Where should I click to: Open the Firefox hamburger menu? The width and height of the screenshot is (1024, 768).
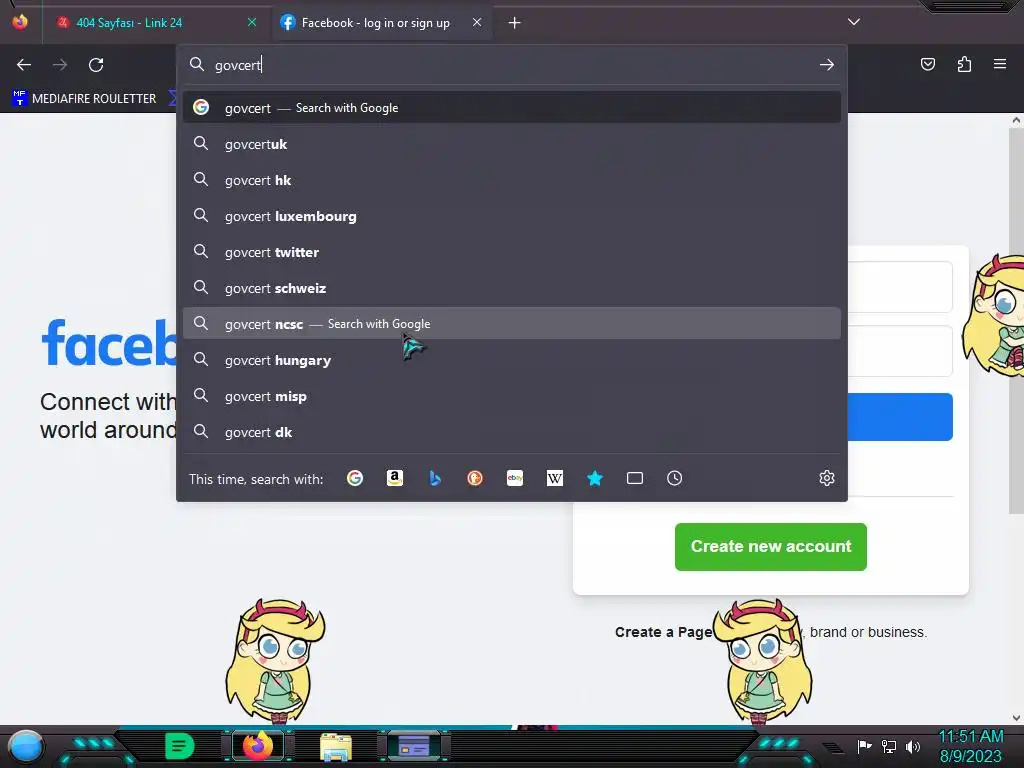tap(1000, 64)
